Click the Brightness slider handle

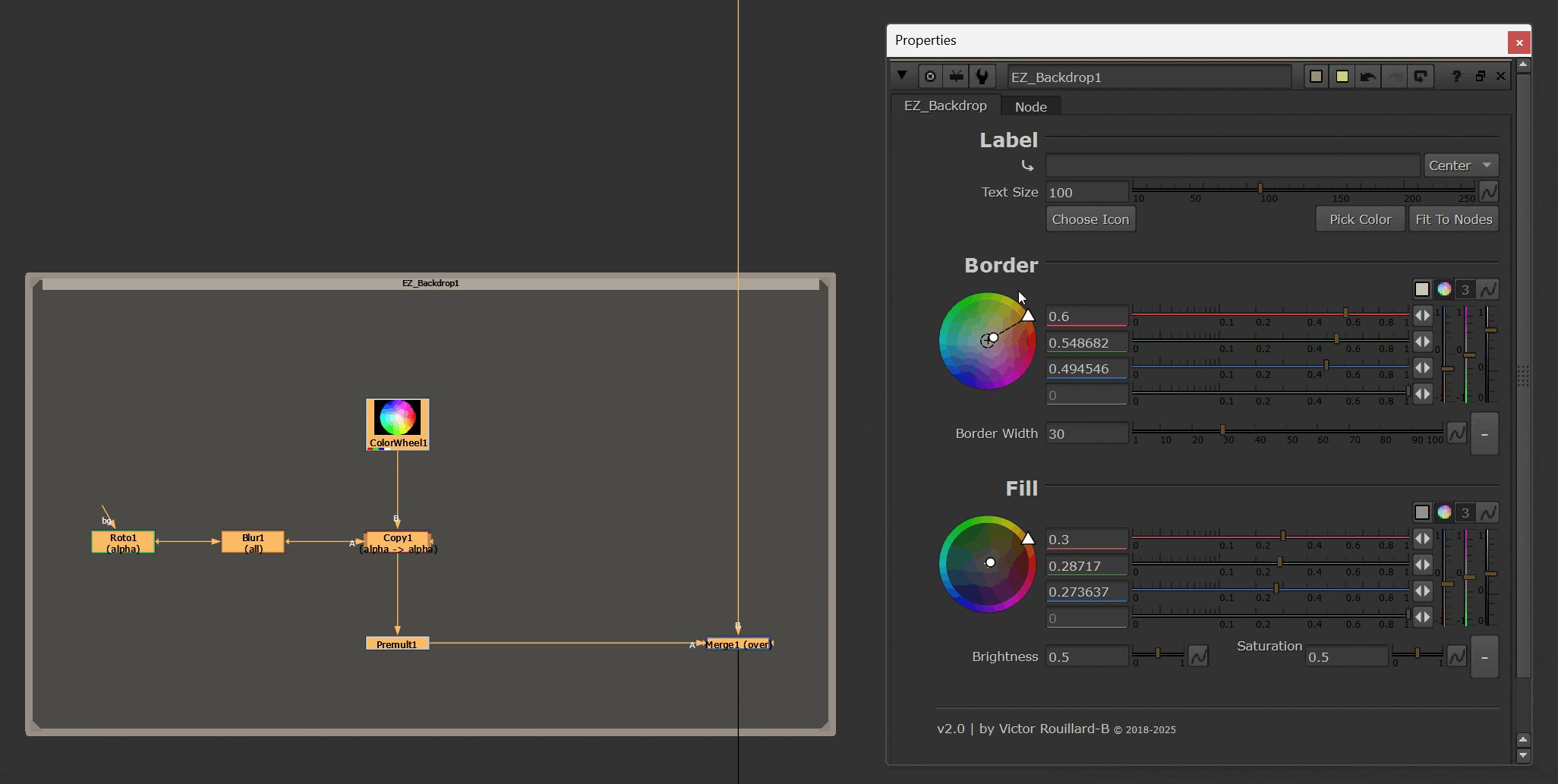[x=1158, y=653]
